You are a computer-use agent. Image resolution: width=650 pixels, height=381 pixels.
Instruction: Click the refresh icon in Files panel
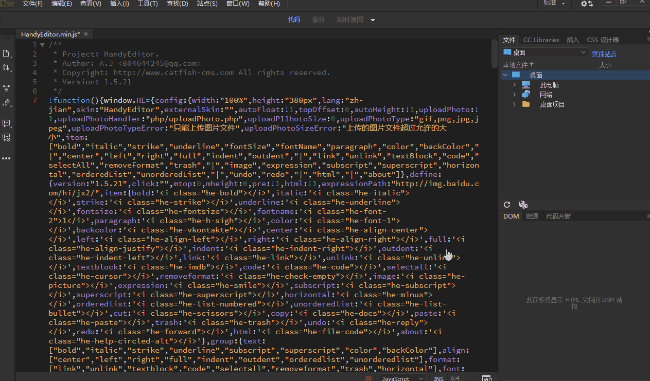click(507, 204)
